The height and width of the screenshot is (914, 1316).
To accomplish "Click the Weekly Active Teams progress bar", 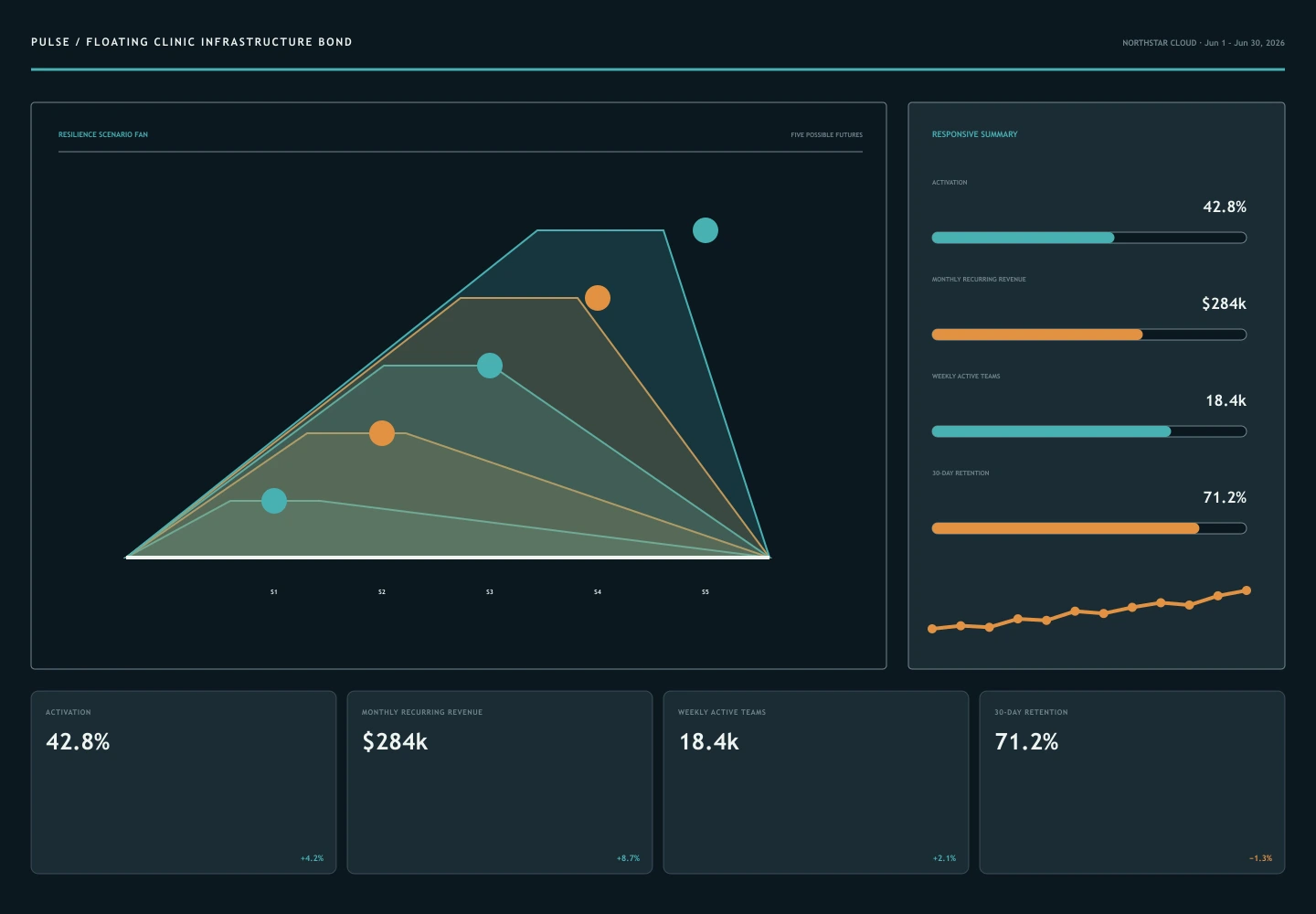I will point(1089,431).
